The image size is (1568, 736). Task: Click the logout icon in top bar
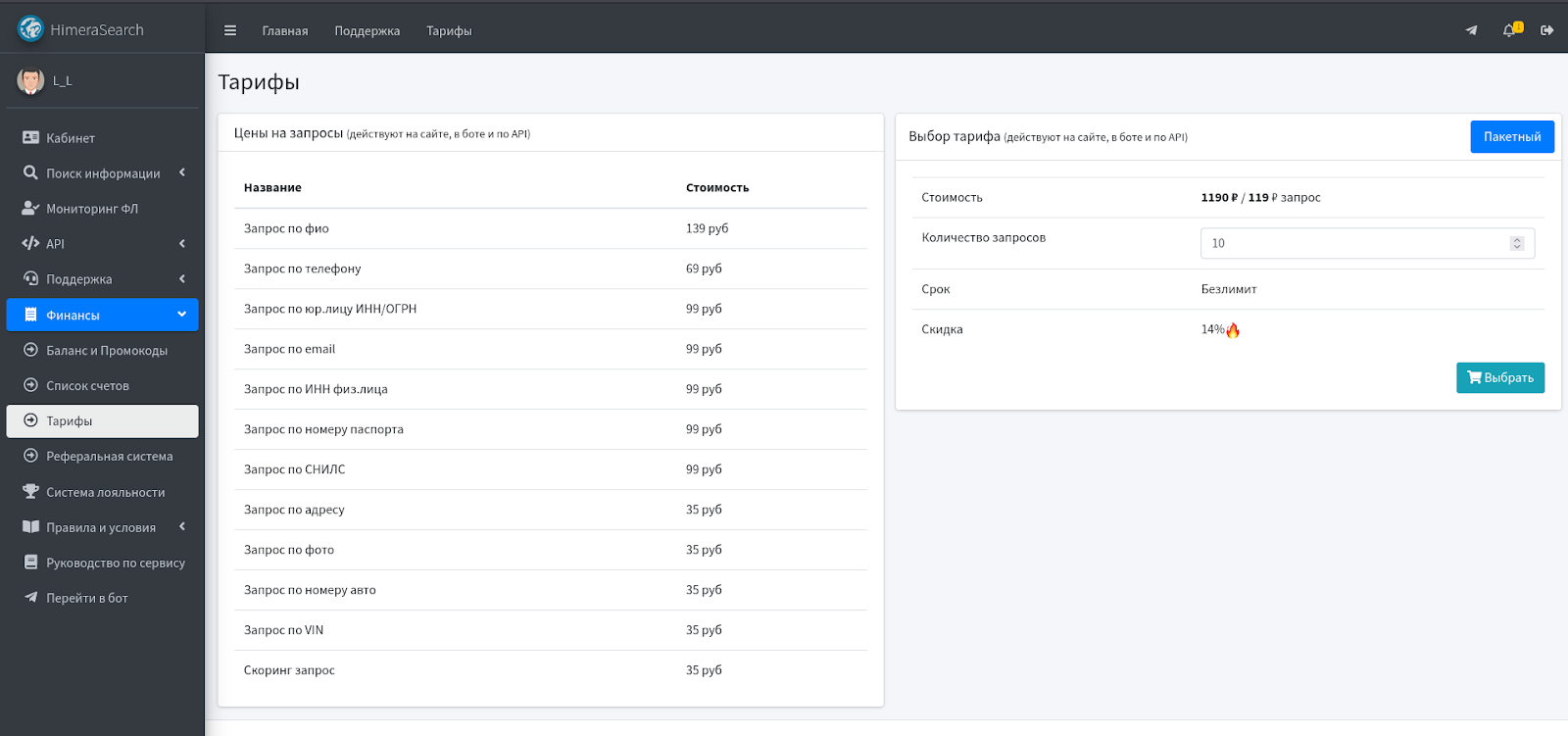pyautogui.click(x=1547, y=30)
